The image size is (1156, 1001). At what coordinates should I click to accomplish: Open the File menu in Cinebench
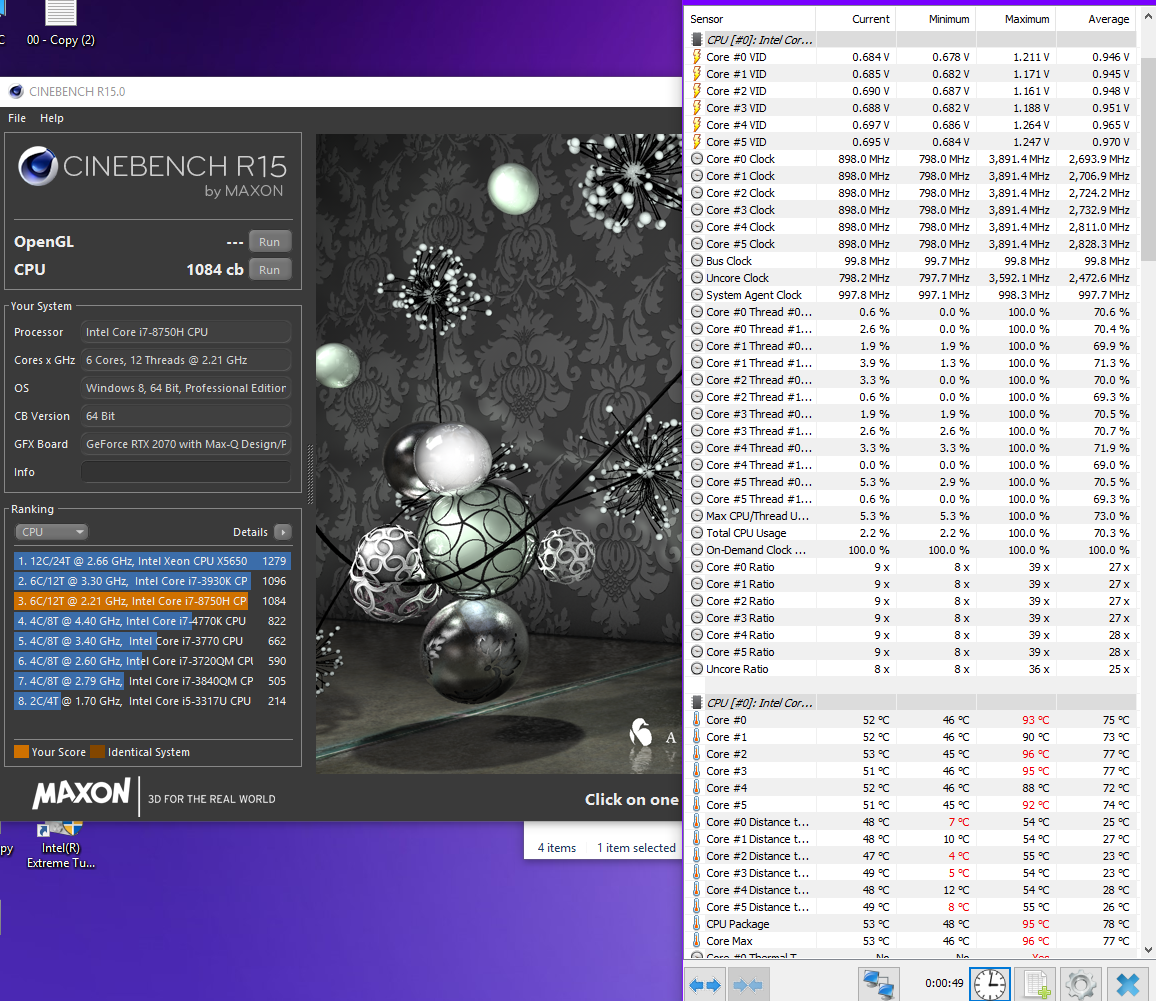tap(17, 118)
